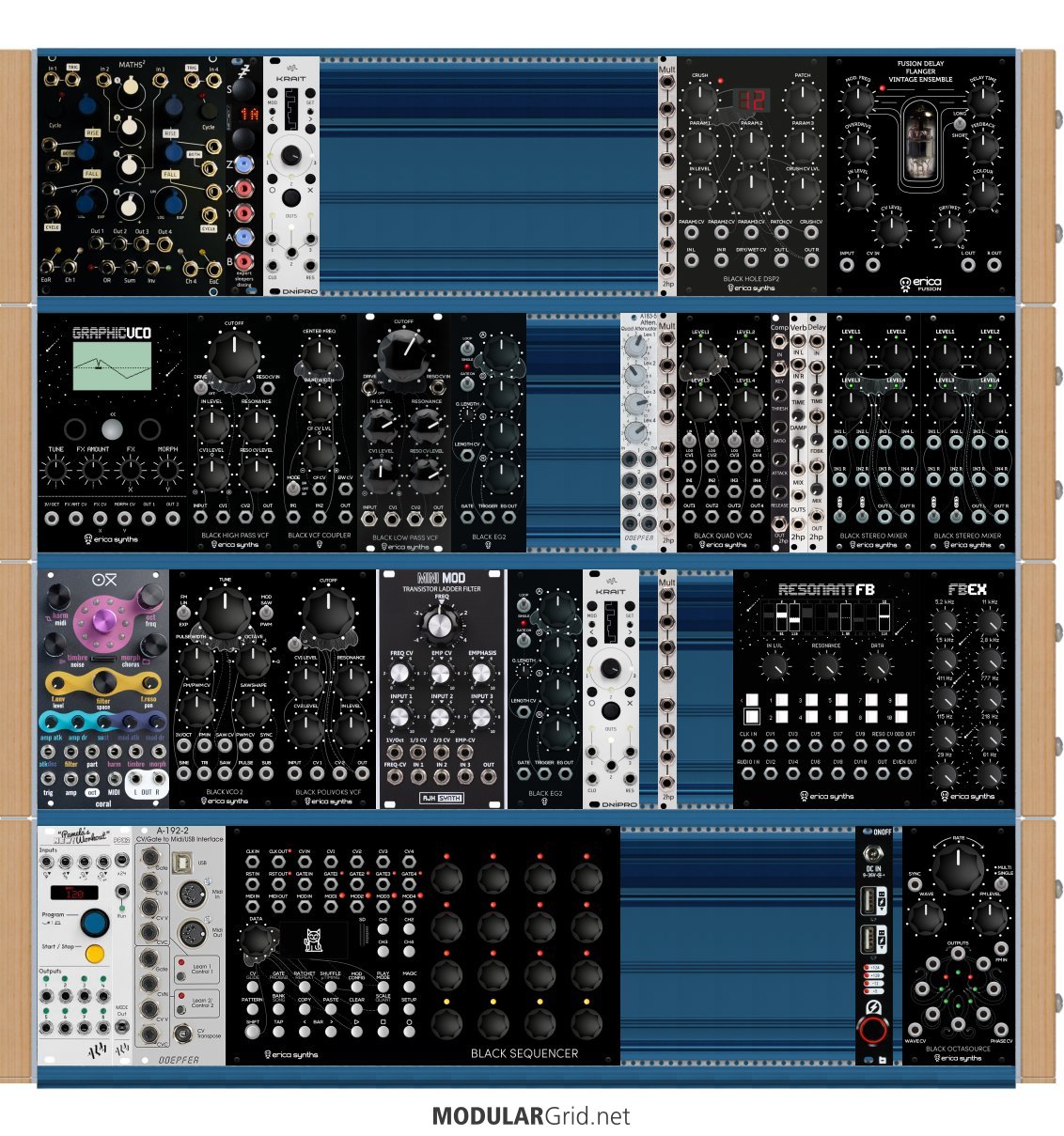Click the Erica Synths logo on the Black High Pass VCF
The image size is (1064, 1136).
(x=234, y=544)
